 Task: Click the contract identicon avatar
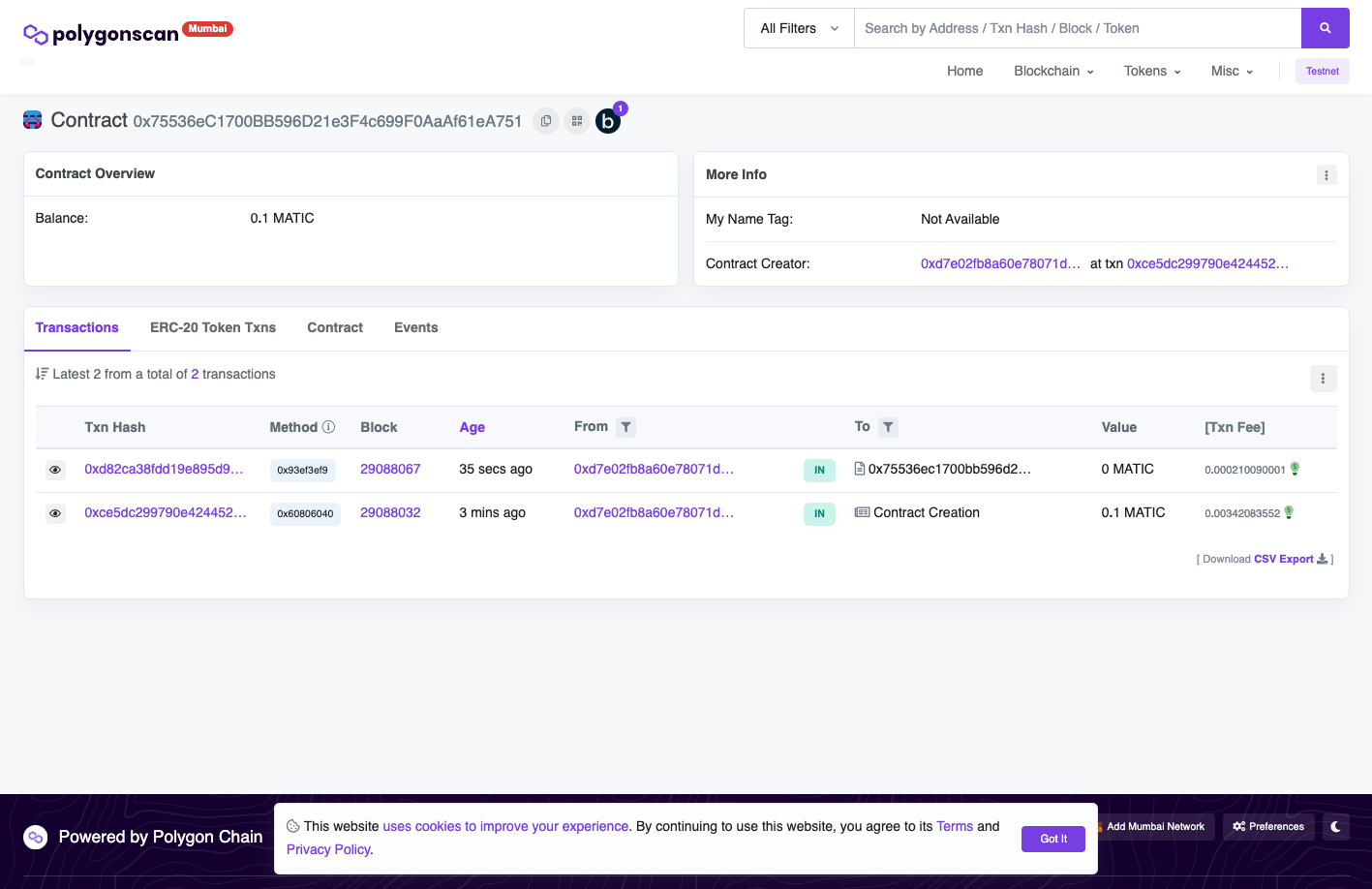33,120
